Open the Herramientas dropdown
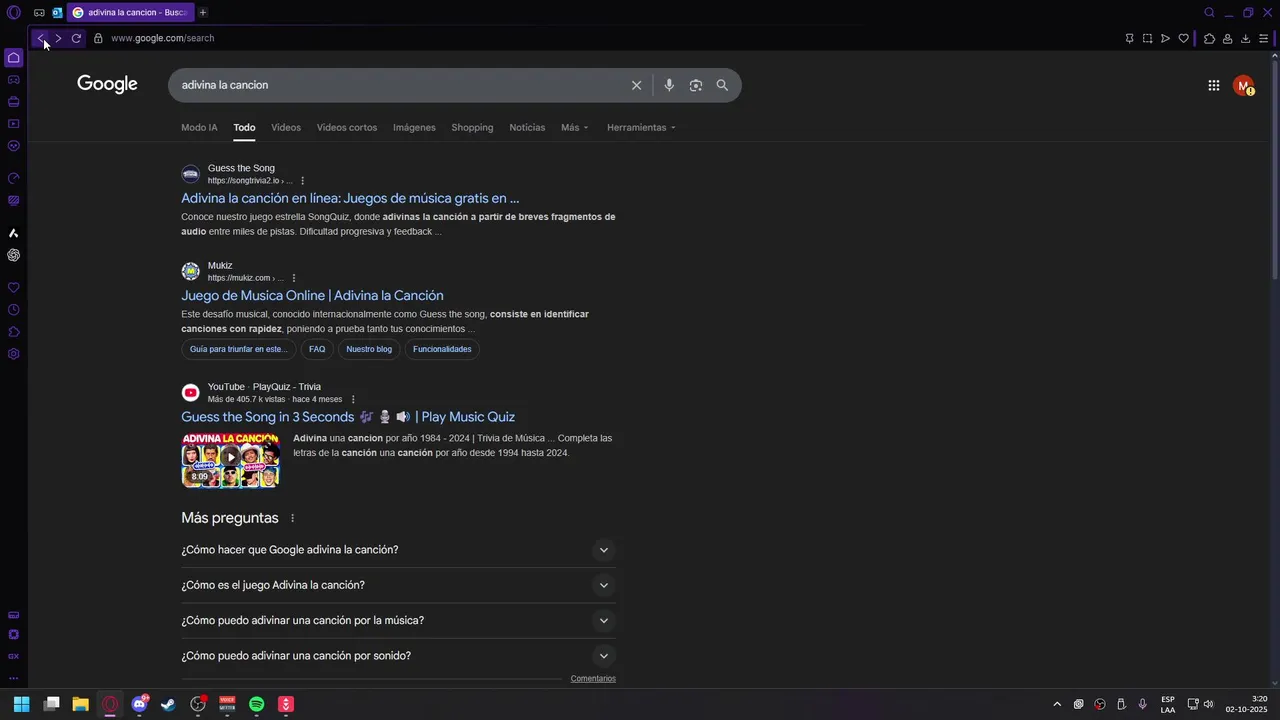This screenshot has width=1280, height=720. tap(641, 128)
